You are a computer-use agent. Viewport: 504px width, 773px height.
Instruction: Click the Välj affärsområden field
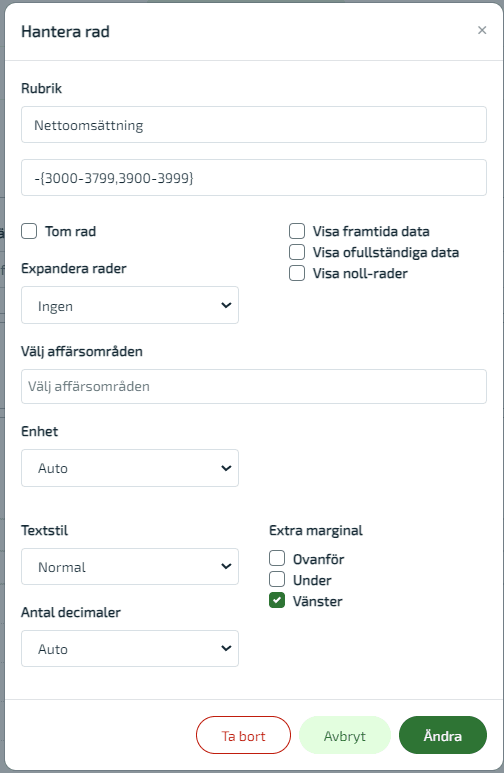(253, 386)
